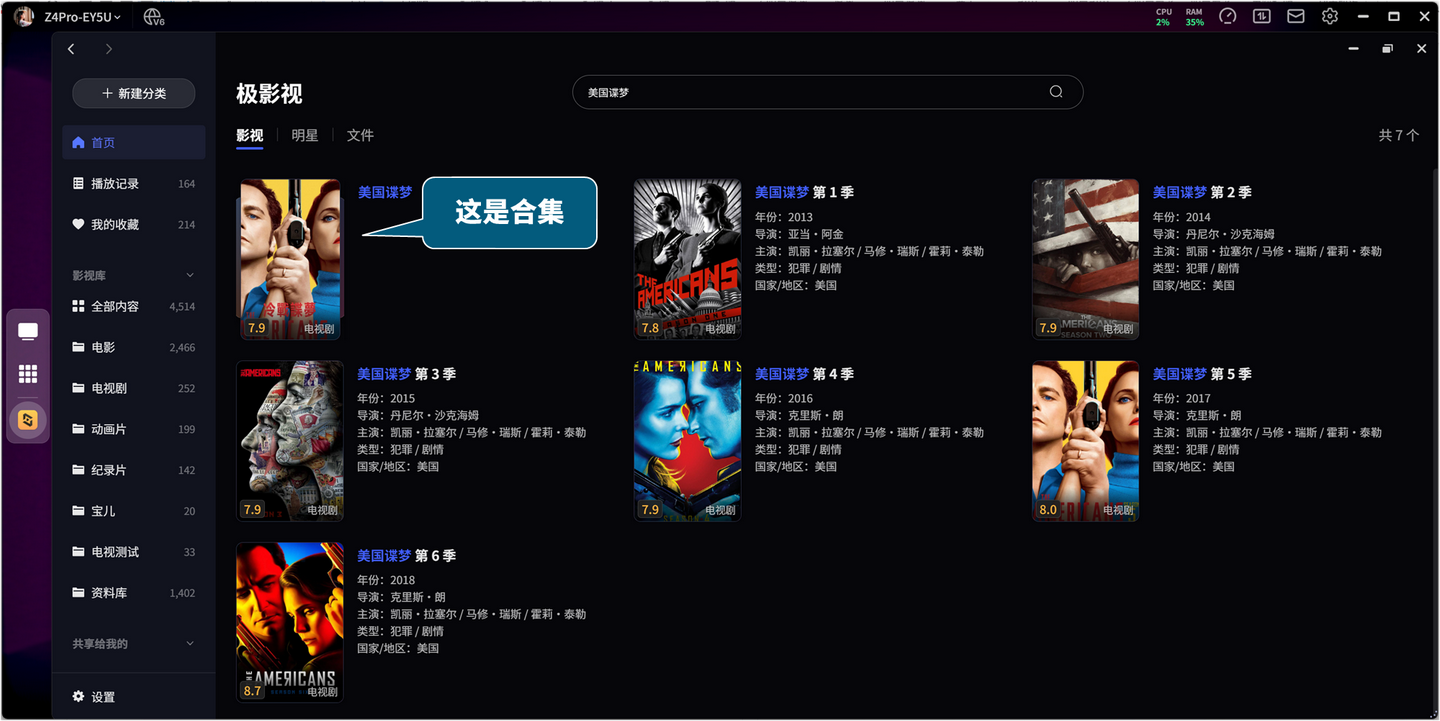Click the title 美国谍梦 第 1 季
The width and height of the screenshot is (1440, 721).
(804, 192)
